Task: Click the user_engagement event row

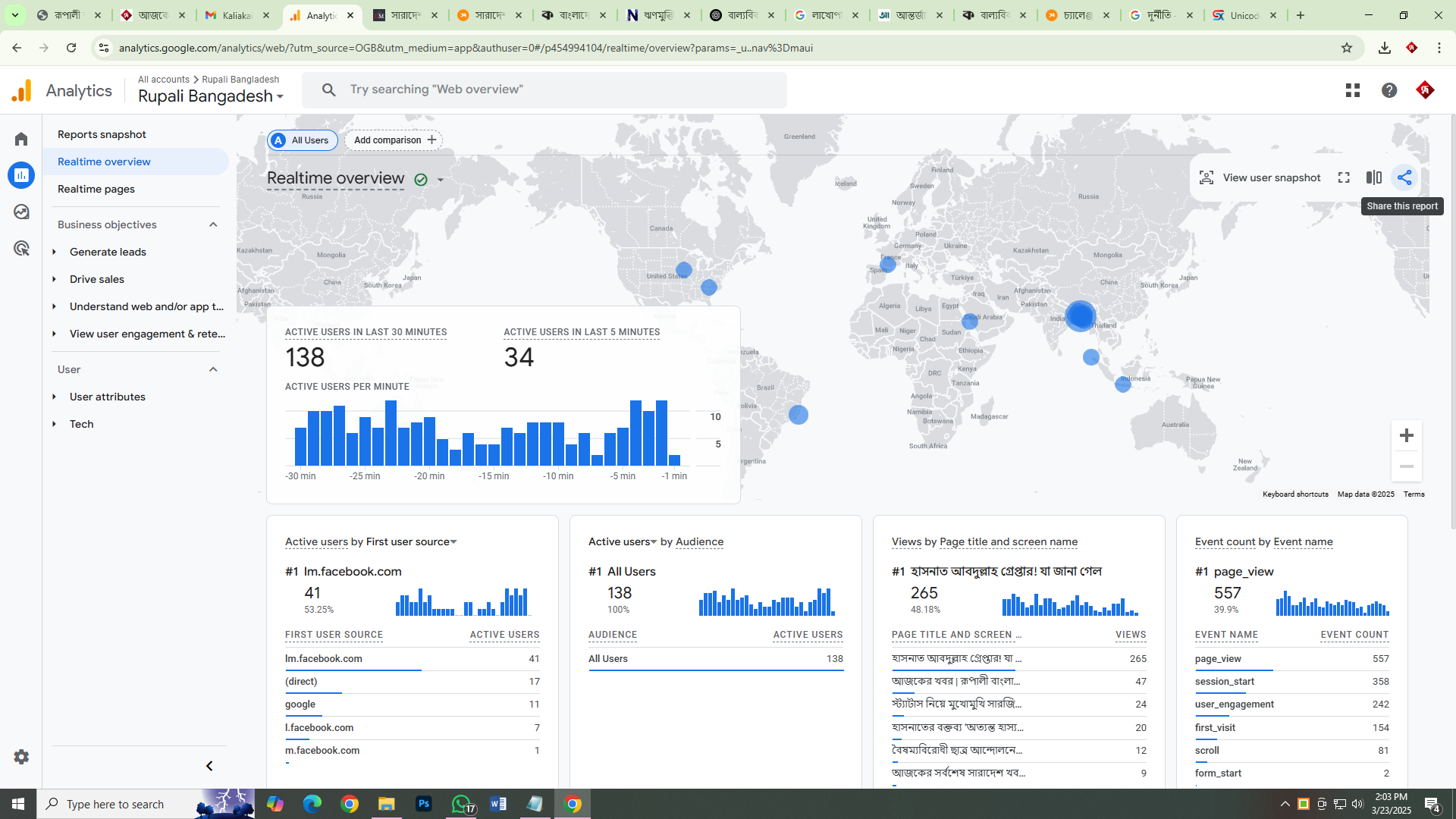Action: click(1291, 704)
